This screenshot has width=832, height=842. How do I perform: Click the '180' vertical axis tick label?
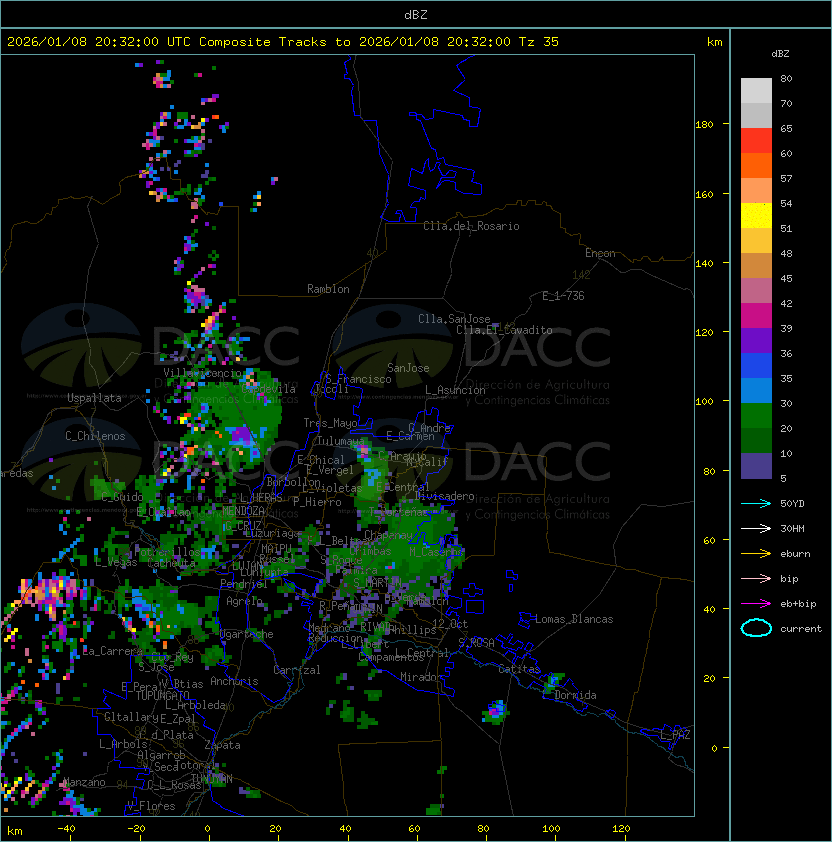pyautogui.click(x=704, y=125)
